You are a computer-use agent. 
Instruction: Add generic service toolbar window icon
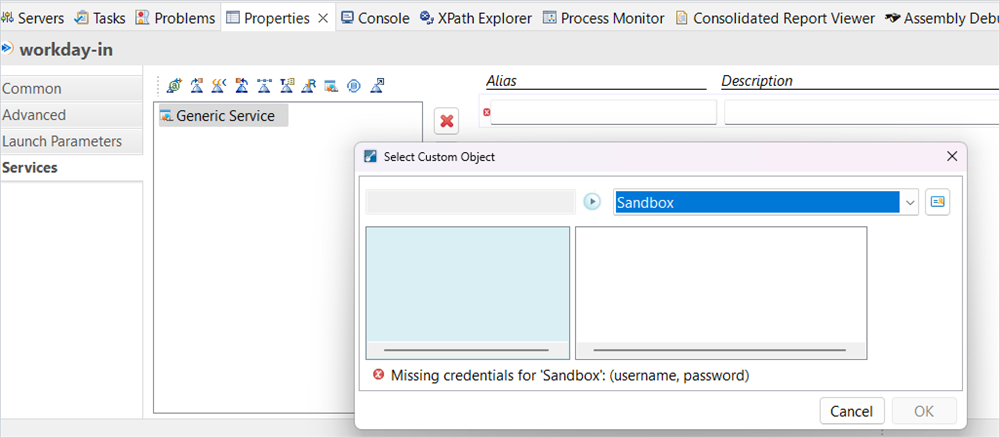tap(330, 85)
